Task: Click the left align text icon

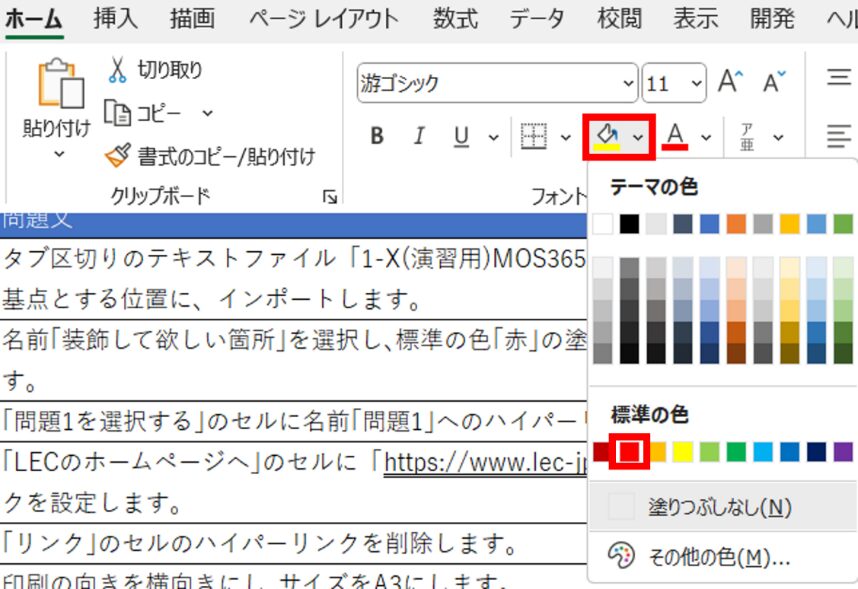Action: click(839, 136)
